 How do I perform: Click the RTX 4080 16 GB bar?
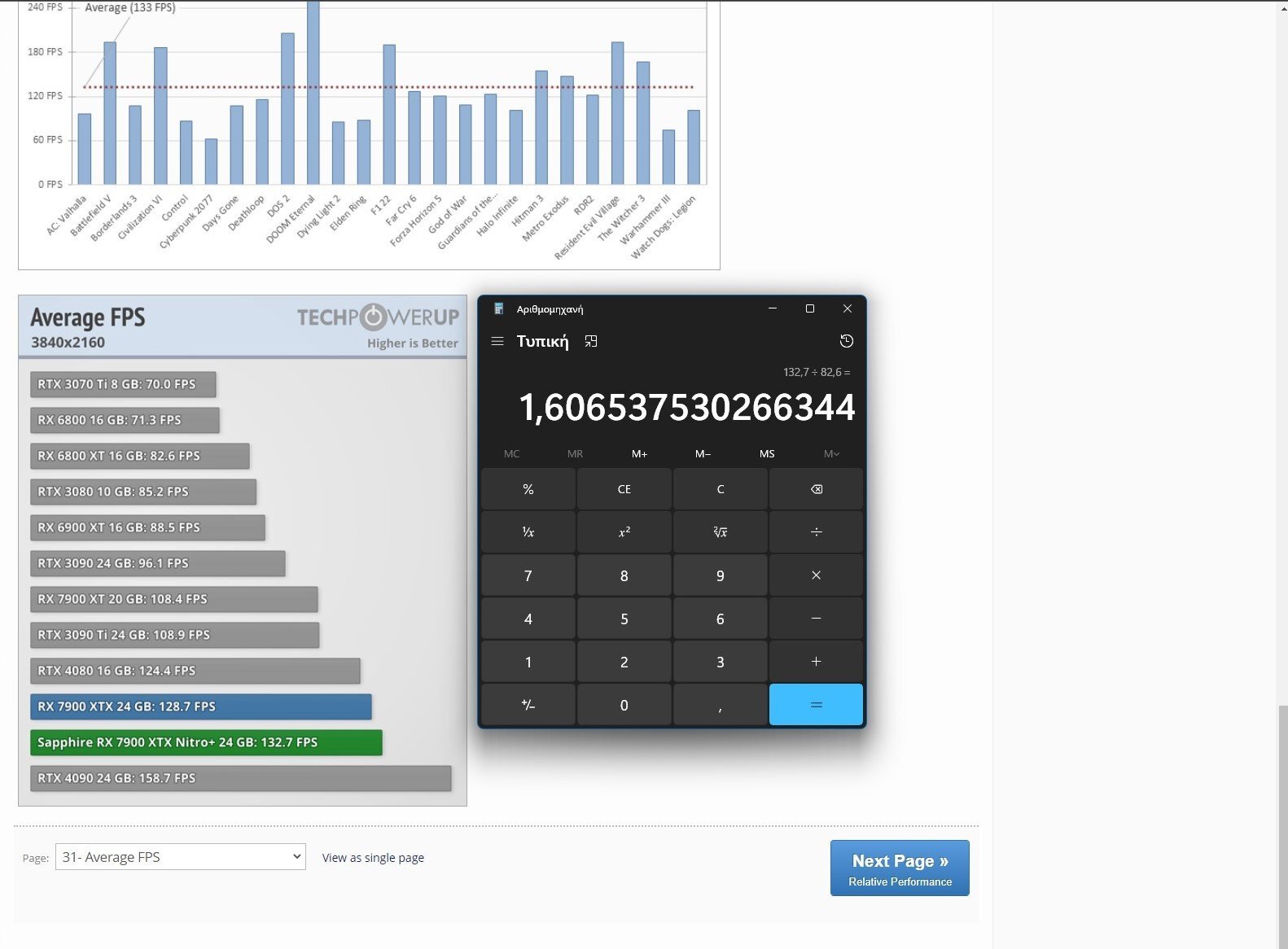[195, 671]
